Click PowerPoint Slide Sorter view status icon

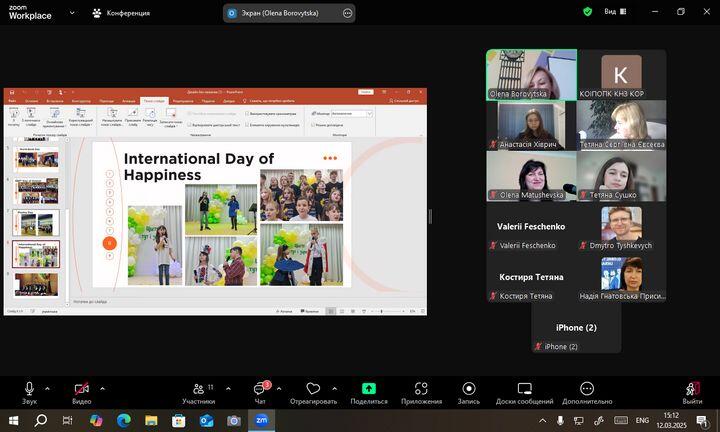342,311
